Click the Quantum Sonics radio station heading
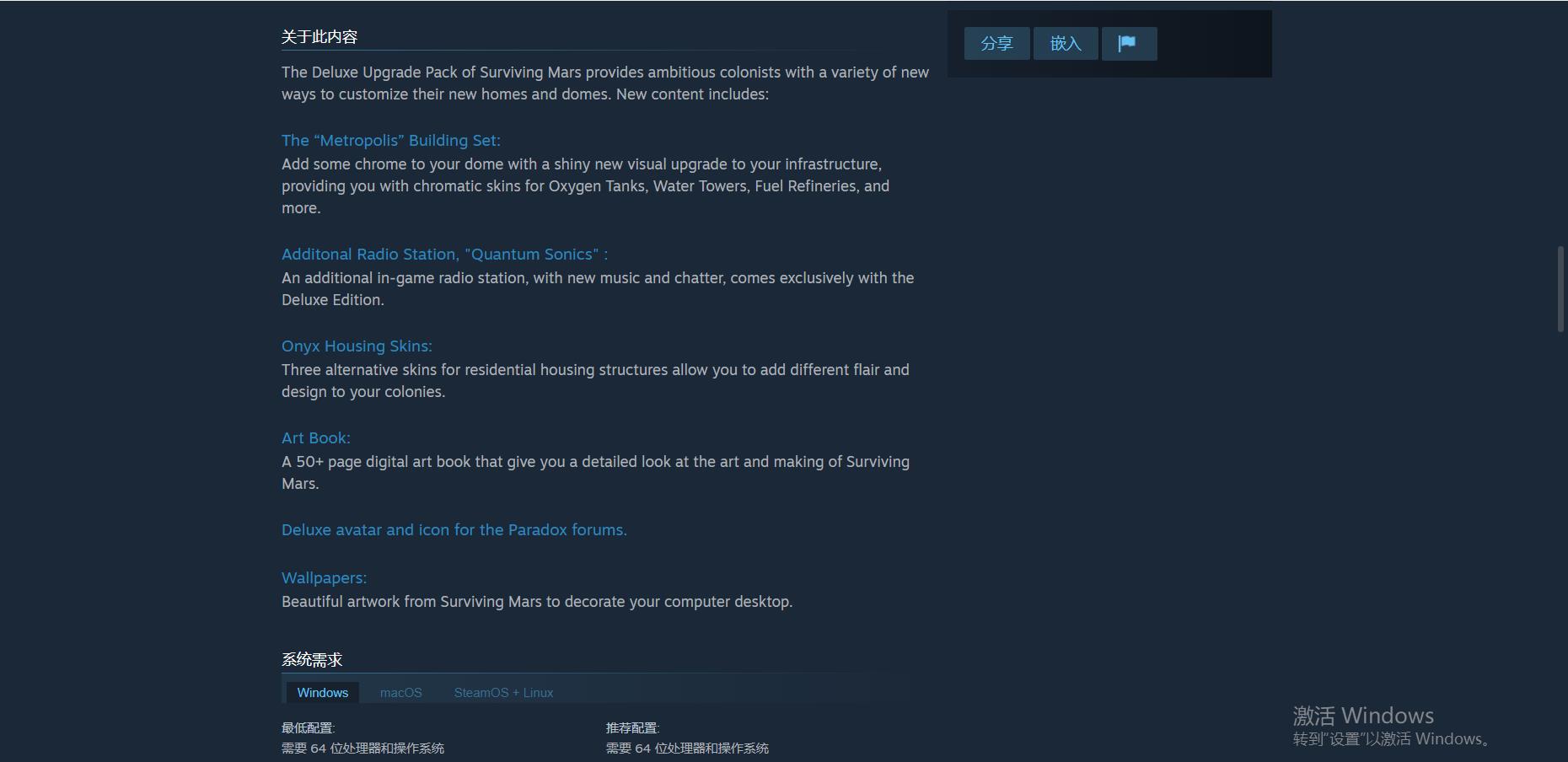This screenshot has height=762, width=1568. coord(444,255)
